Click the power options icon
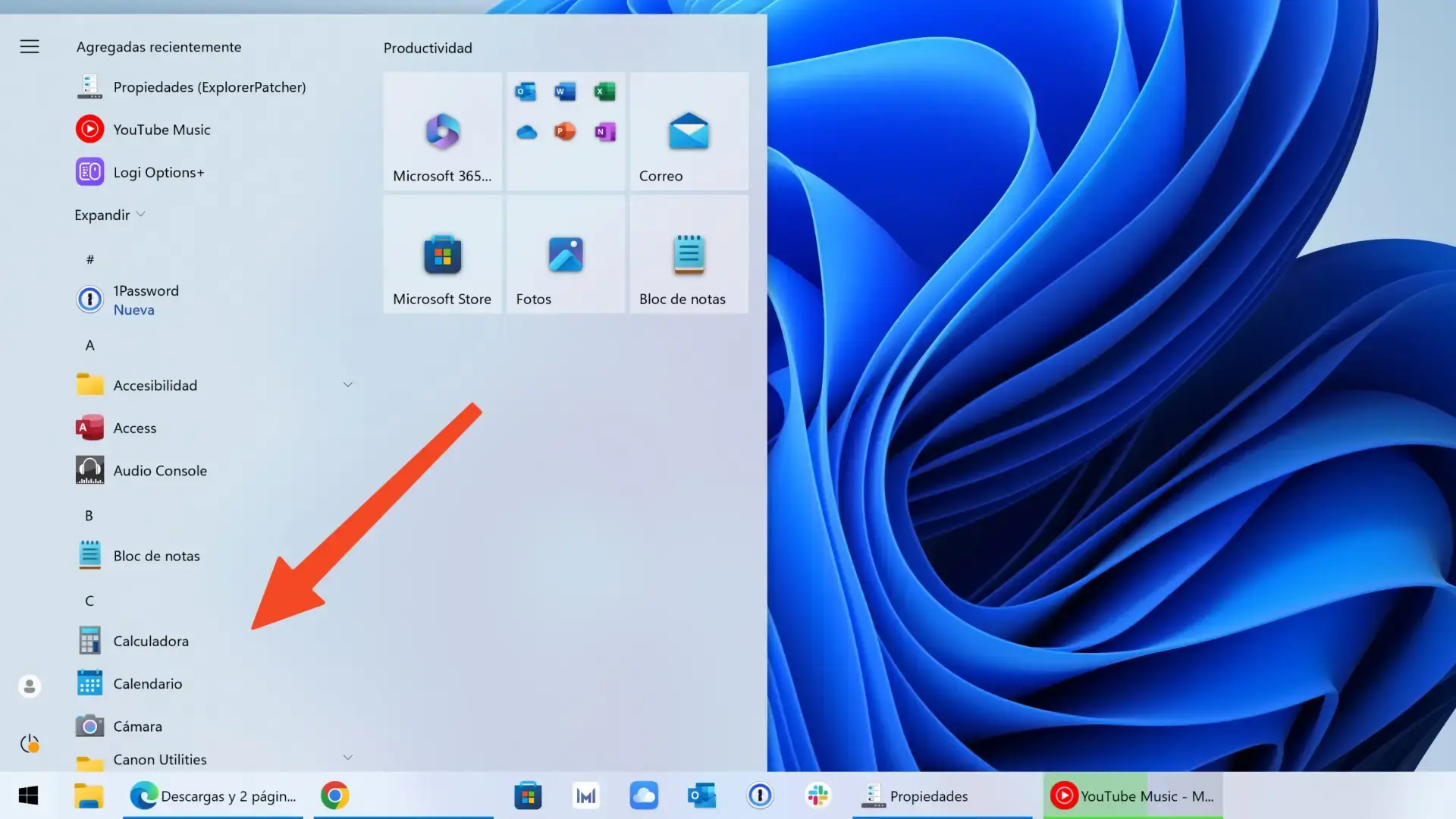Image resolution: width=1456 pixels, height=819 pixels. [29, 744]
